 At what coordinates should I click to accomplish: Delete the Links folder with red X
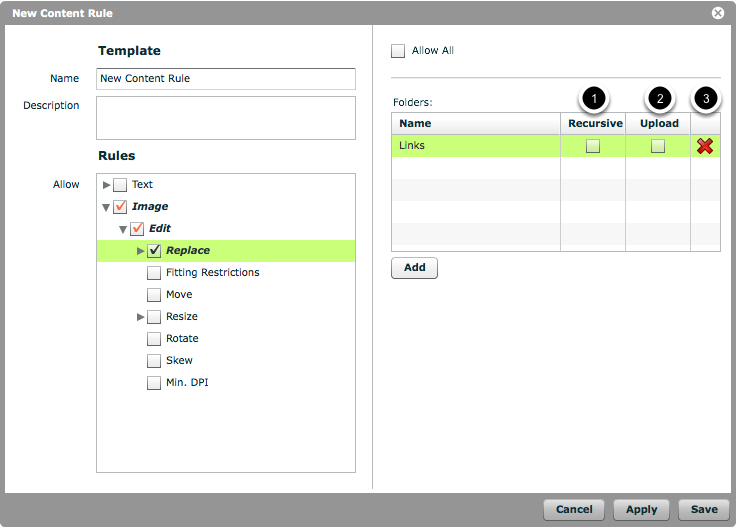705,146
